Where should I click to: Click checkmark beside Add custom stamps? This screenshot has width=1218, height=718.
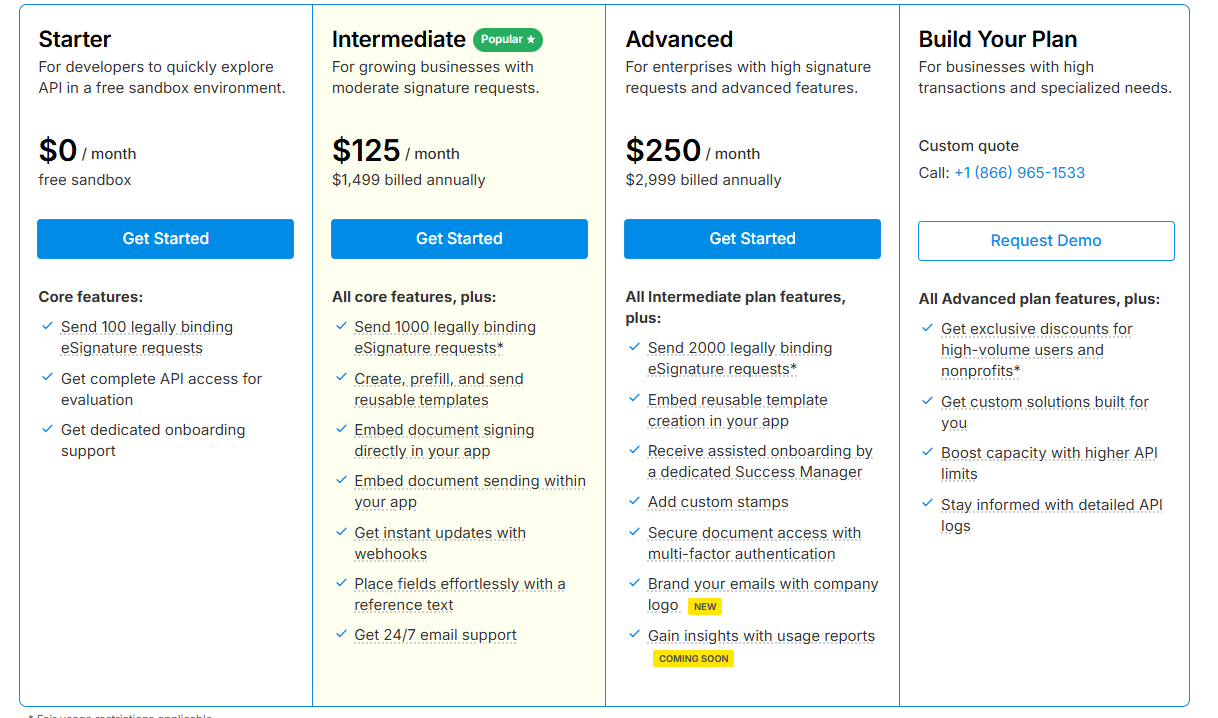634,501
